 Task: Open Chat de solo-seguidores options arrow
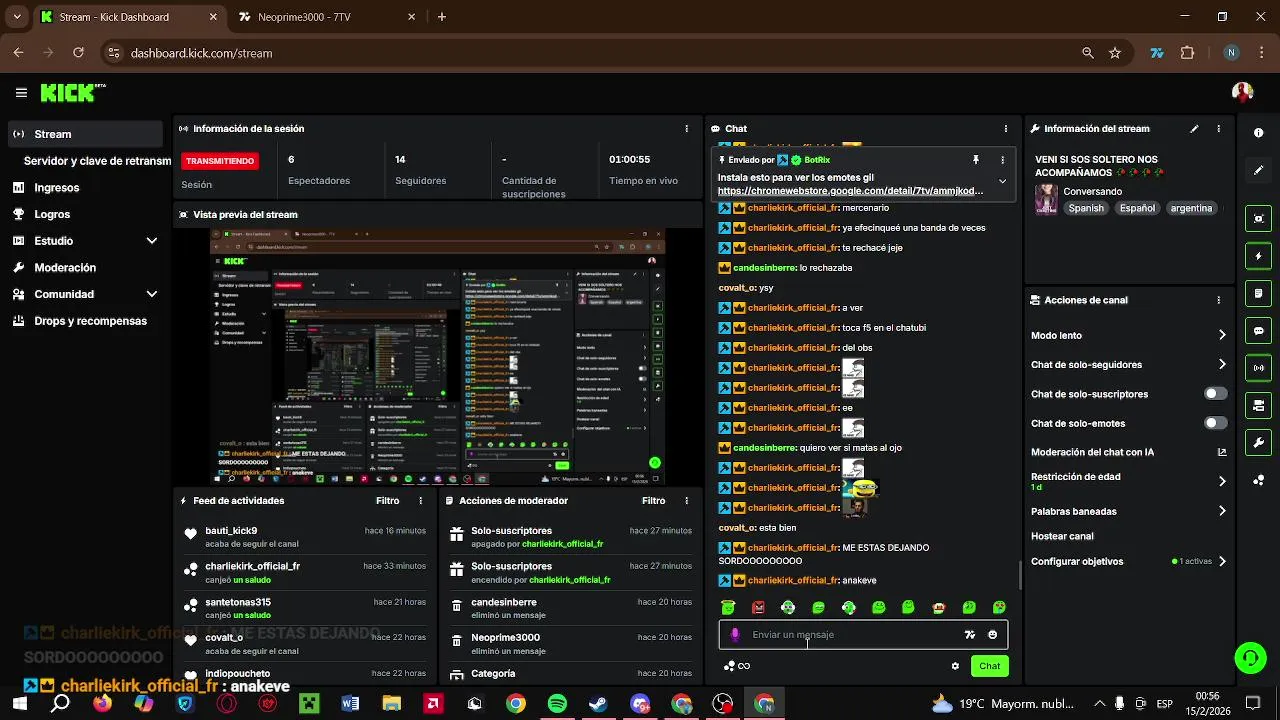point(1221,365)
